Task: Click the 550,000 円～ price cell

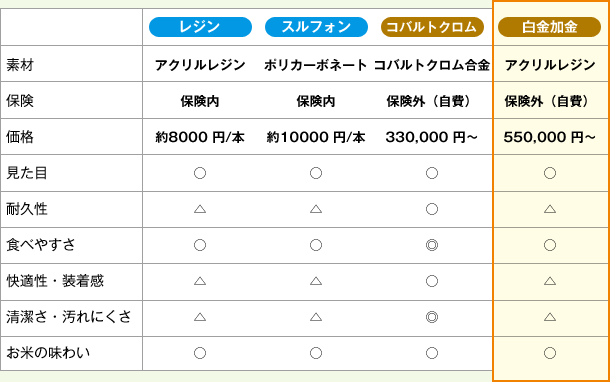Action: pos(549,137)
